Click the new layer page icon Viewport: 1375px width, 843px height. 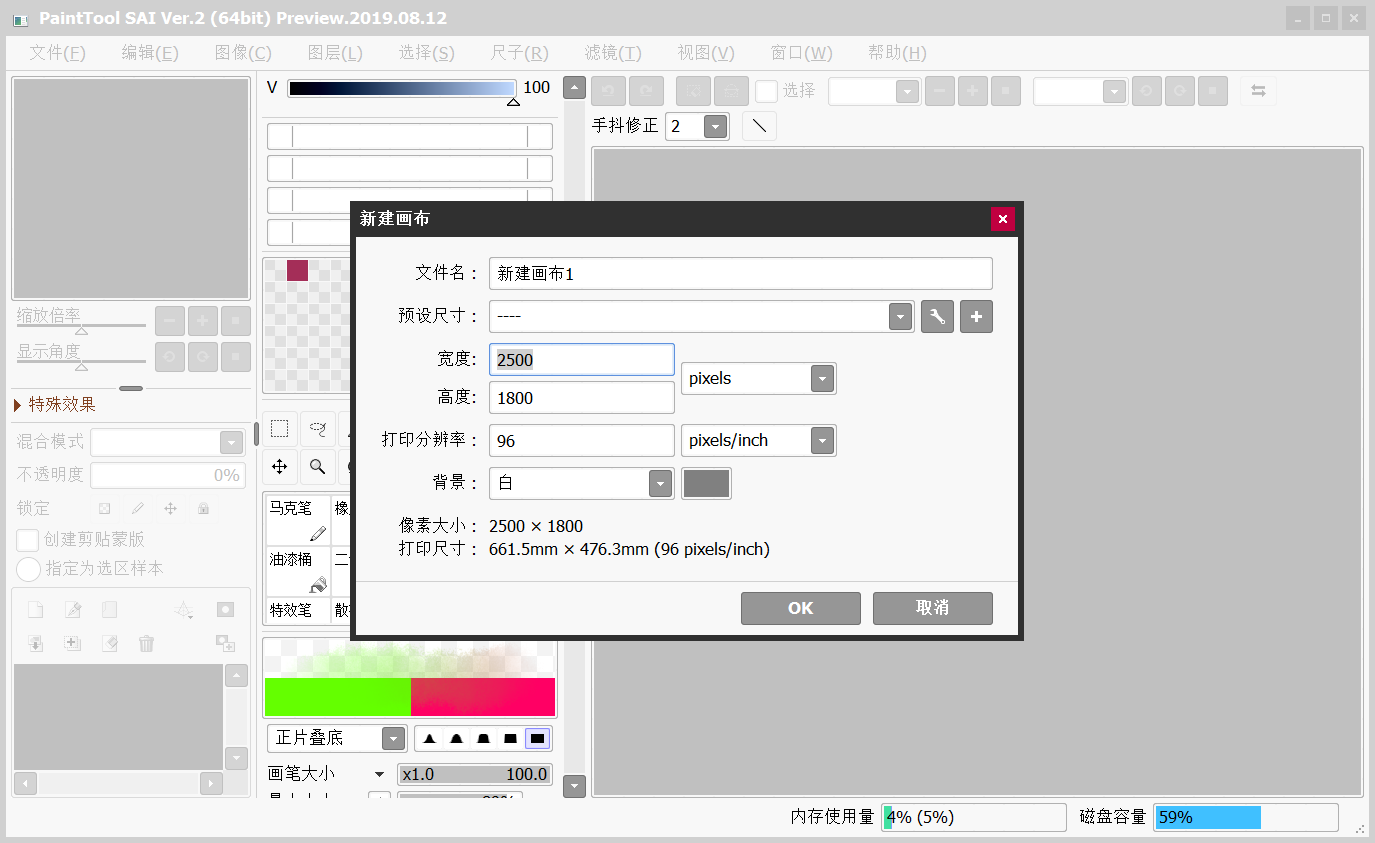[x=35, y=610]
